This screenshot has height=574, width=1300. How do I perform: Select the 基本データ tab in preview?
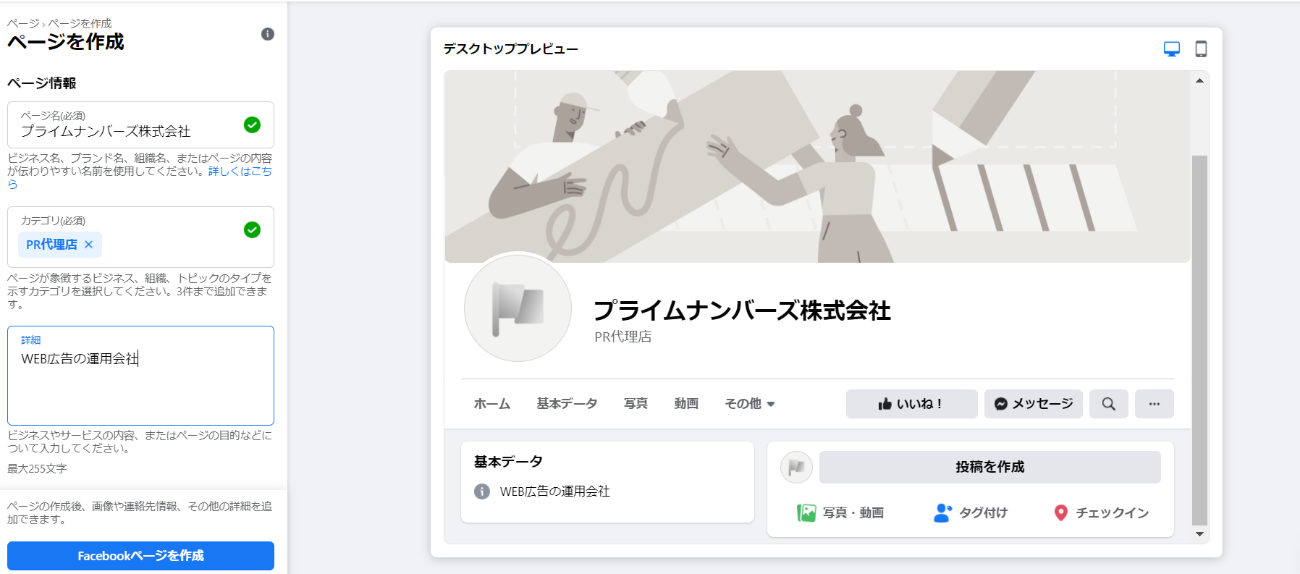click(567, 404)
